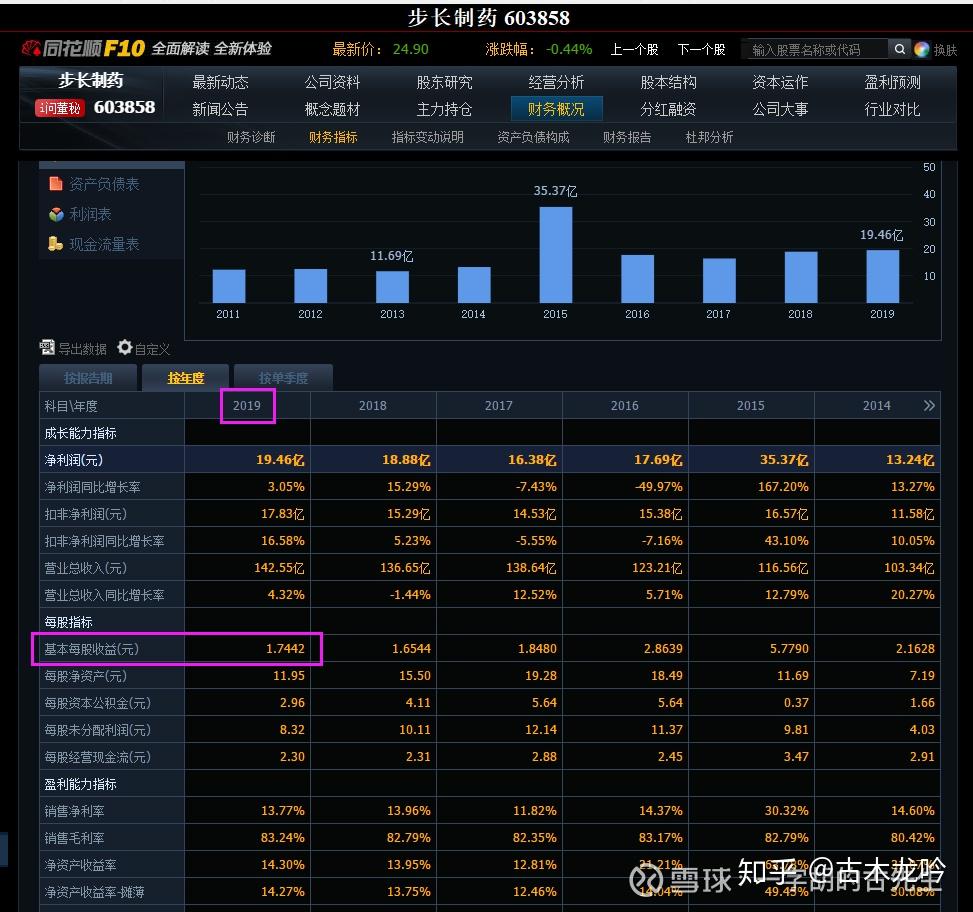
Task: Open the 利润表 pie chart icon
Action: [x=56, y=214]
